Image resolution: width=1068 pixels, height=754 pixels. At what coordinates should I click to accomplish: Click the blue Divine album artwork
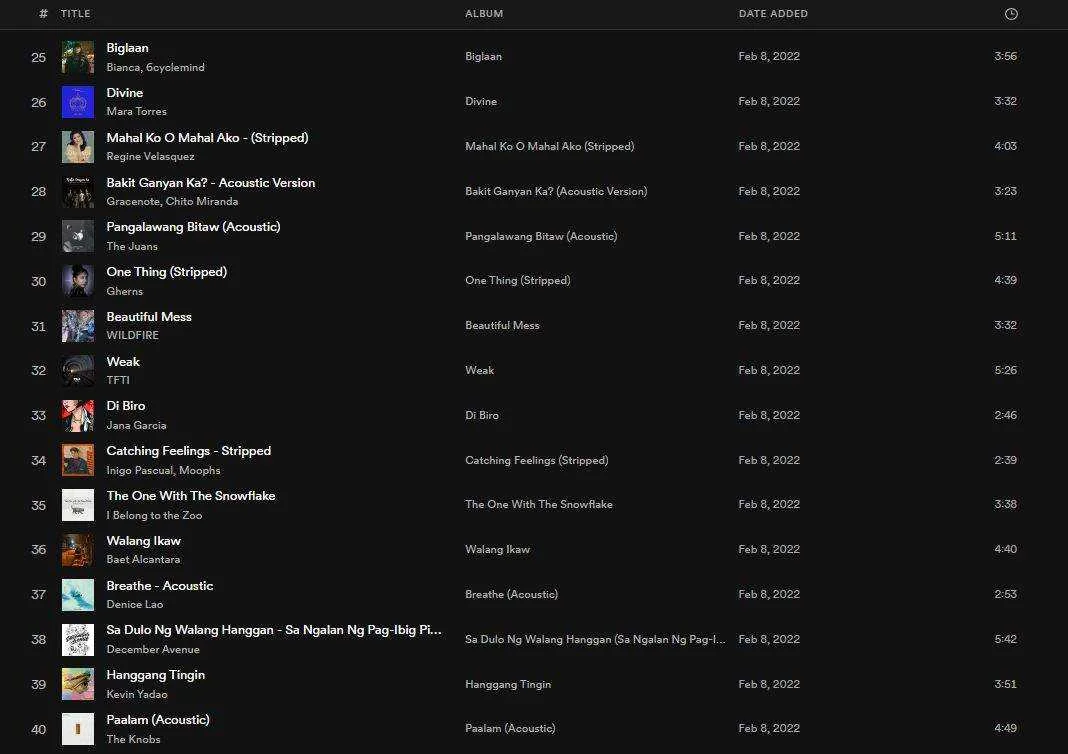pos(78,102)
